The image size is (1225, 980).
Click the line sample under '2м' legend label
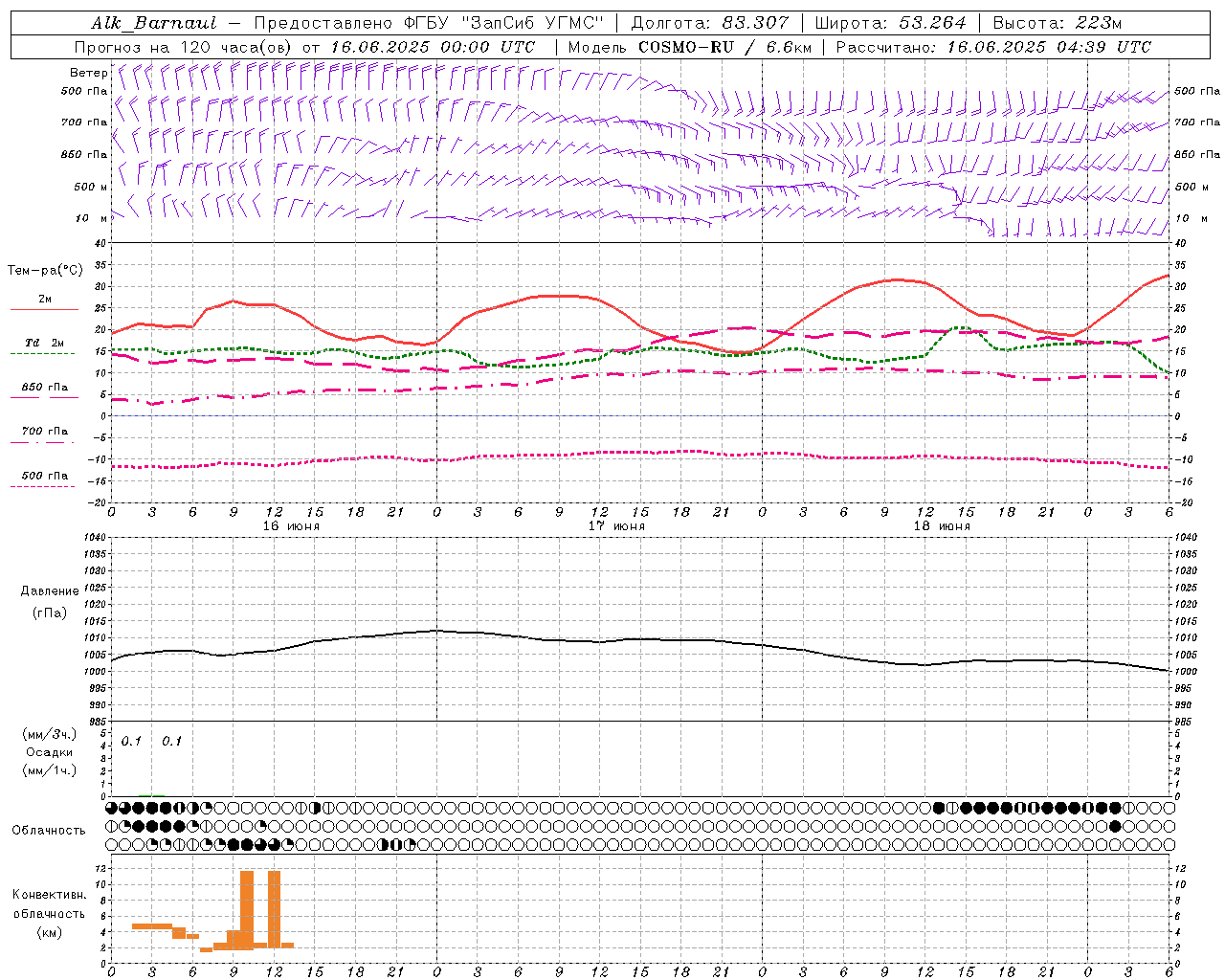tap(44, 310)
